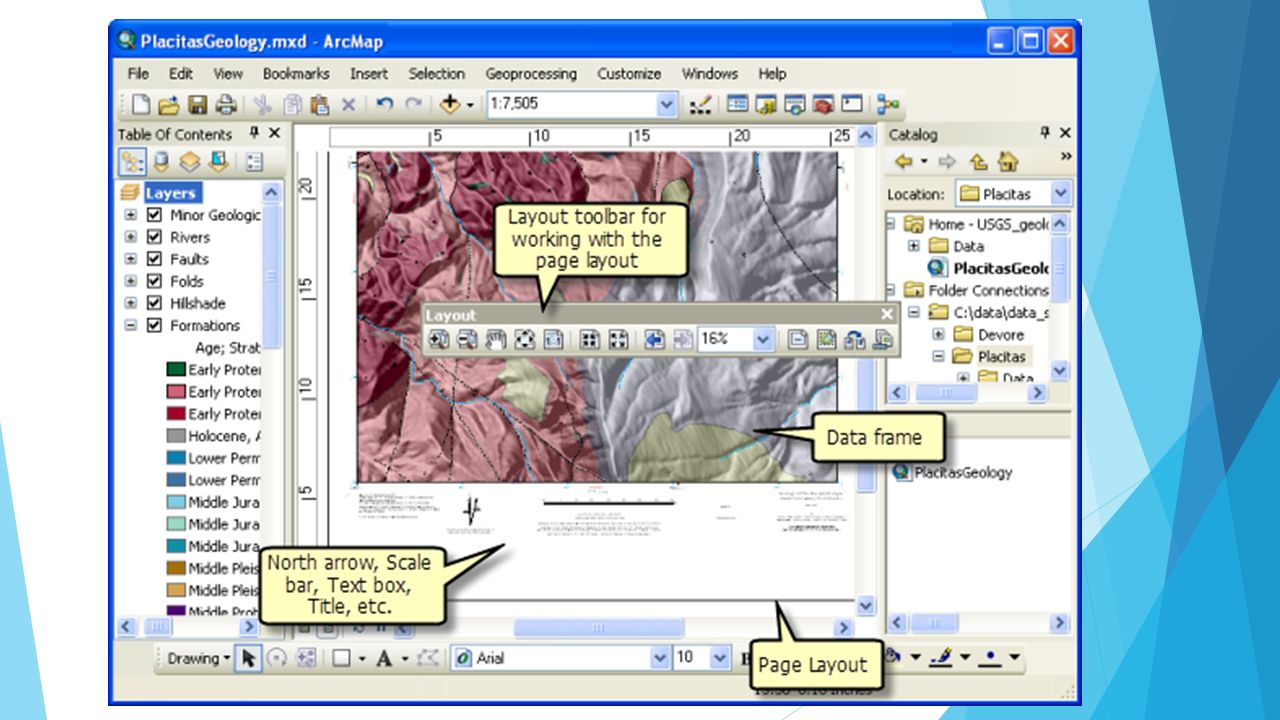The image size is (1280, 720).
Task: Click the Paste clipboard icon
Action: pyautogui.click(x=320, y=104)
